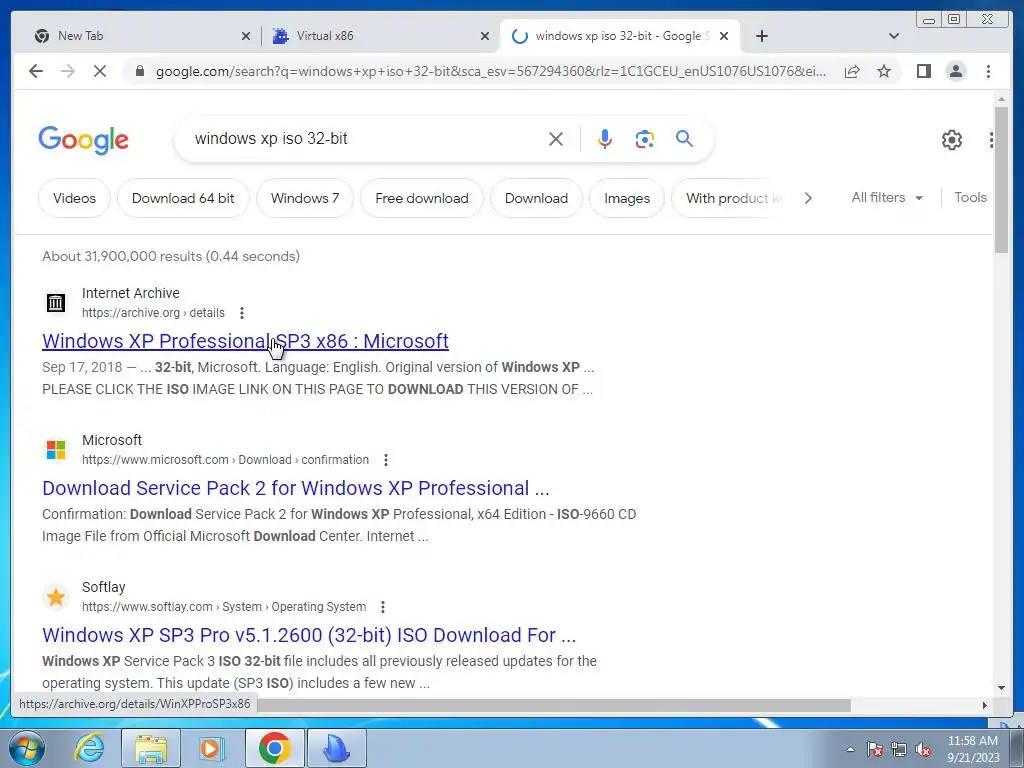
Task: Open Chrome side panel
Action: coord(923,71)
